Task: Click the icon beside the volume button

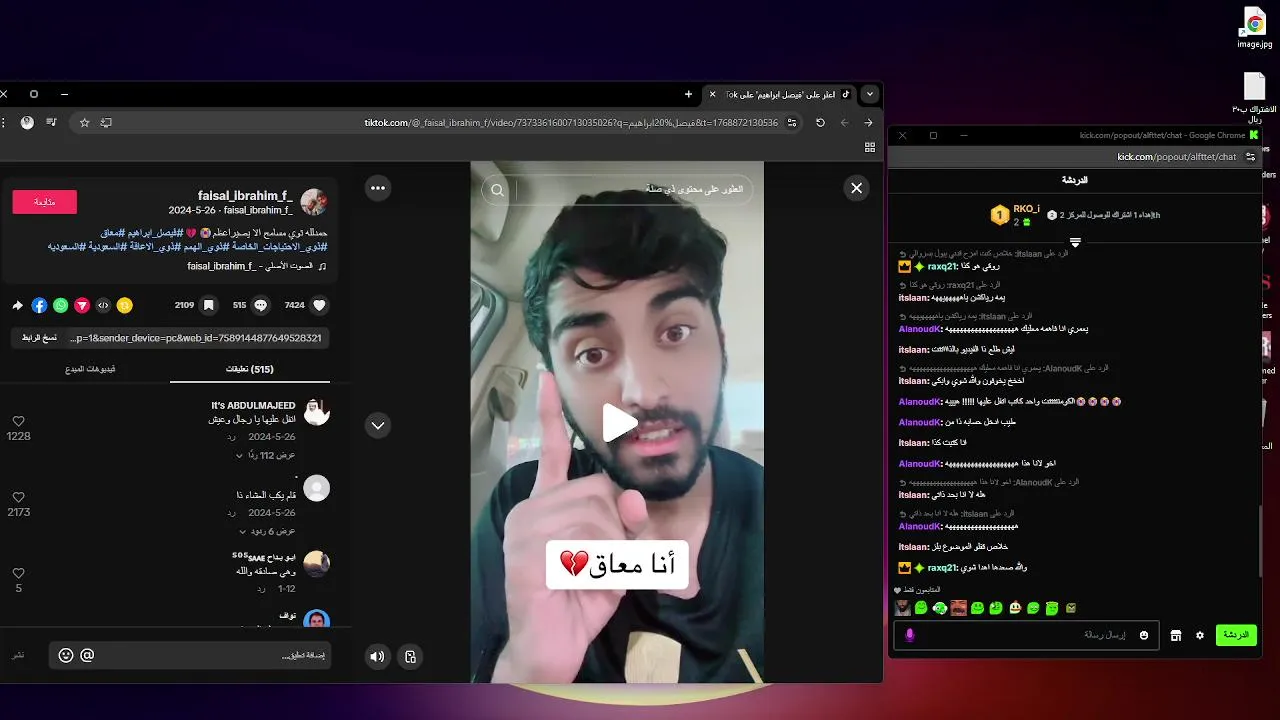Action: pyautogui.click(x=410, y=657)
